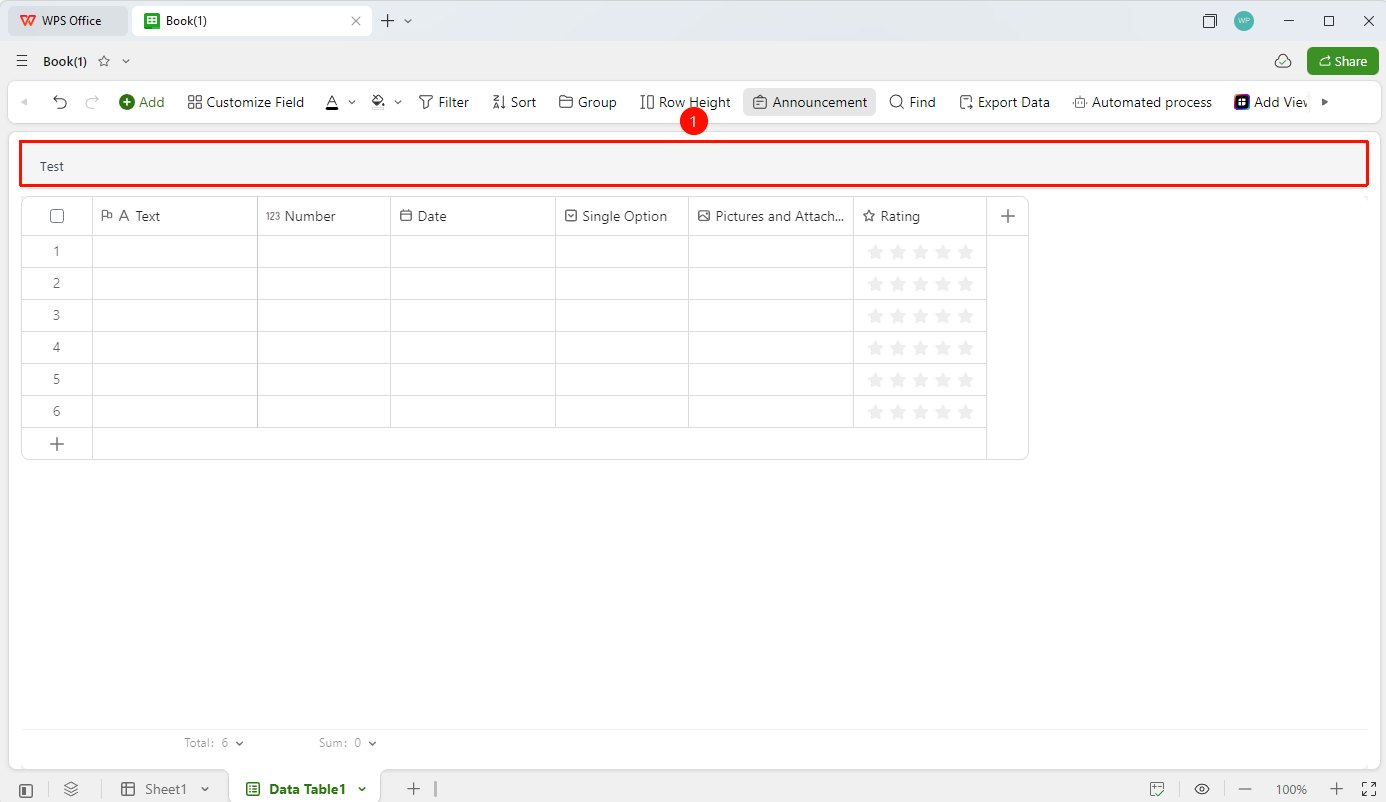Star the Book(1) document
This screenshot has height=802, width=1386.
coord(104,61)
